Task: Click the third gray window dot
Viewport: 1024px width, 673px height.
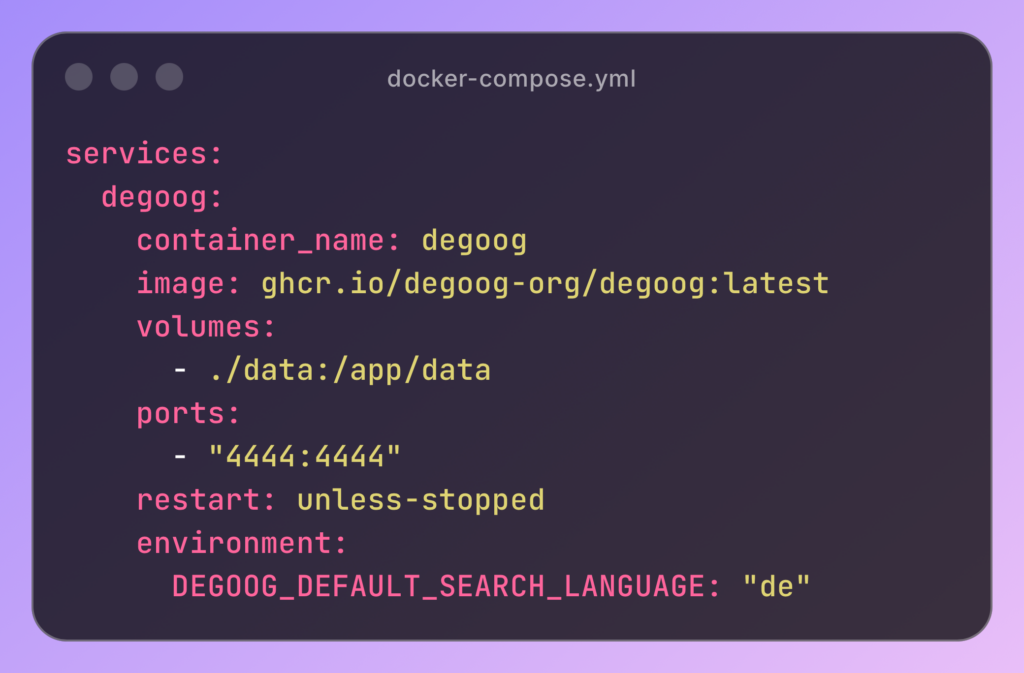Action: [169, 77]
